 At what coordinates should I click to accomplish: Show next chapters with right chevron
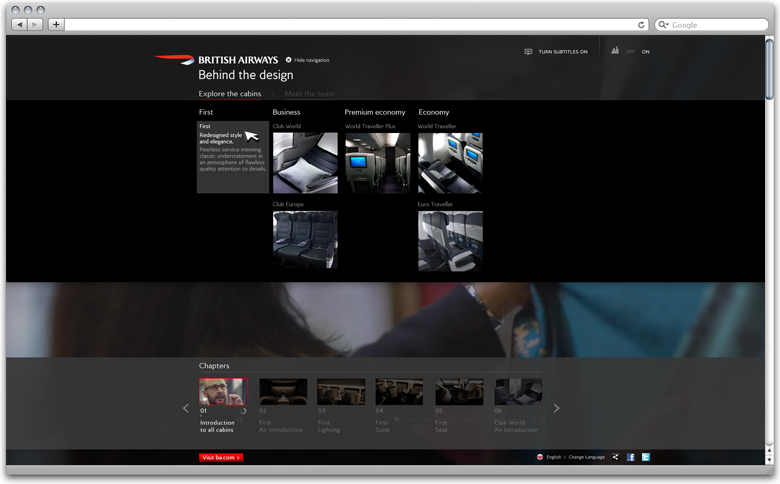pyautogui.click(x=557, y=408)
